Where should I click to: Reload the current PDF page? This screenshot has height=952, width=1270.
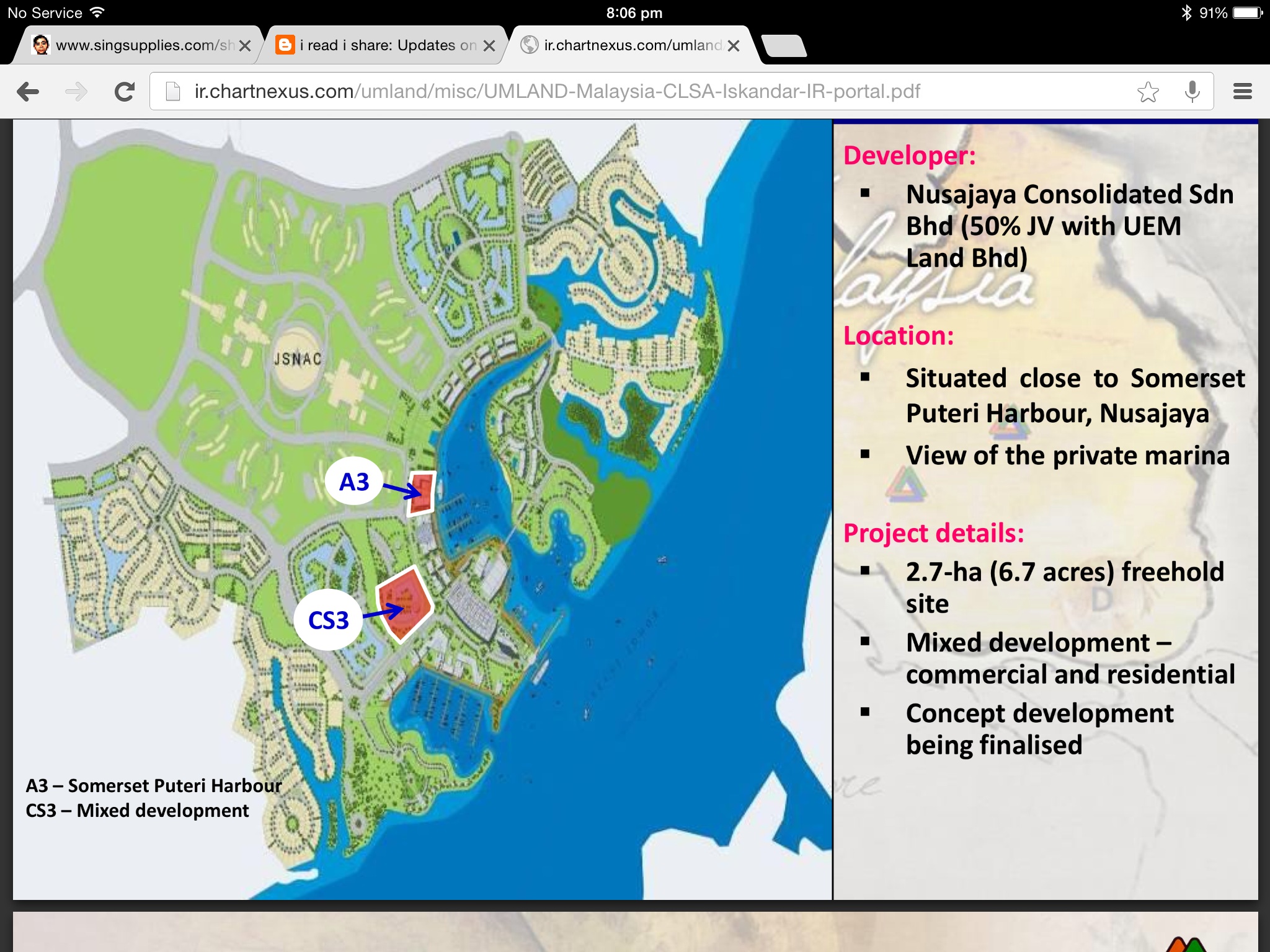(125, 92)
